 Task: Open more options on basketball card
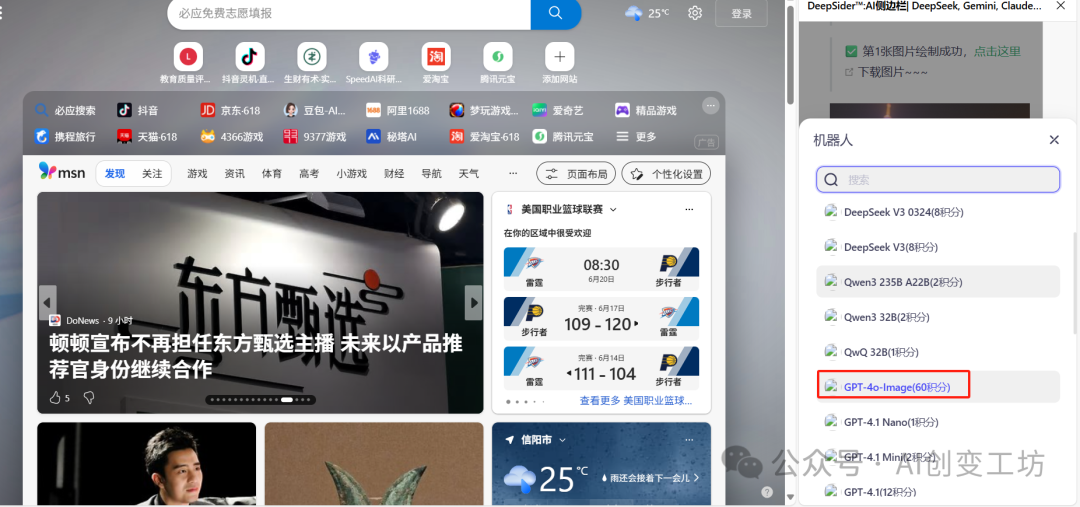(689, 209)
